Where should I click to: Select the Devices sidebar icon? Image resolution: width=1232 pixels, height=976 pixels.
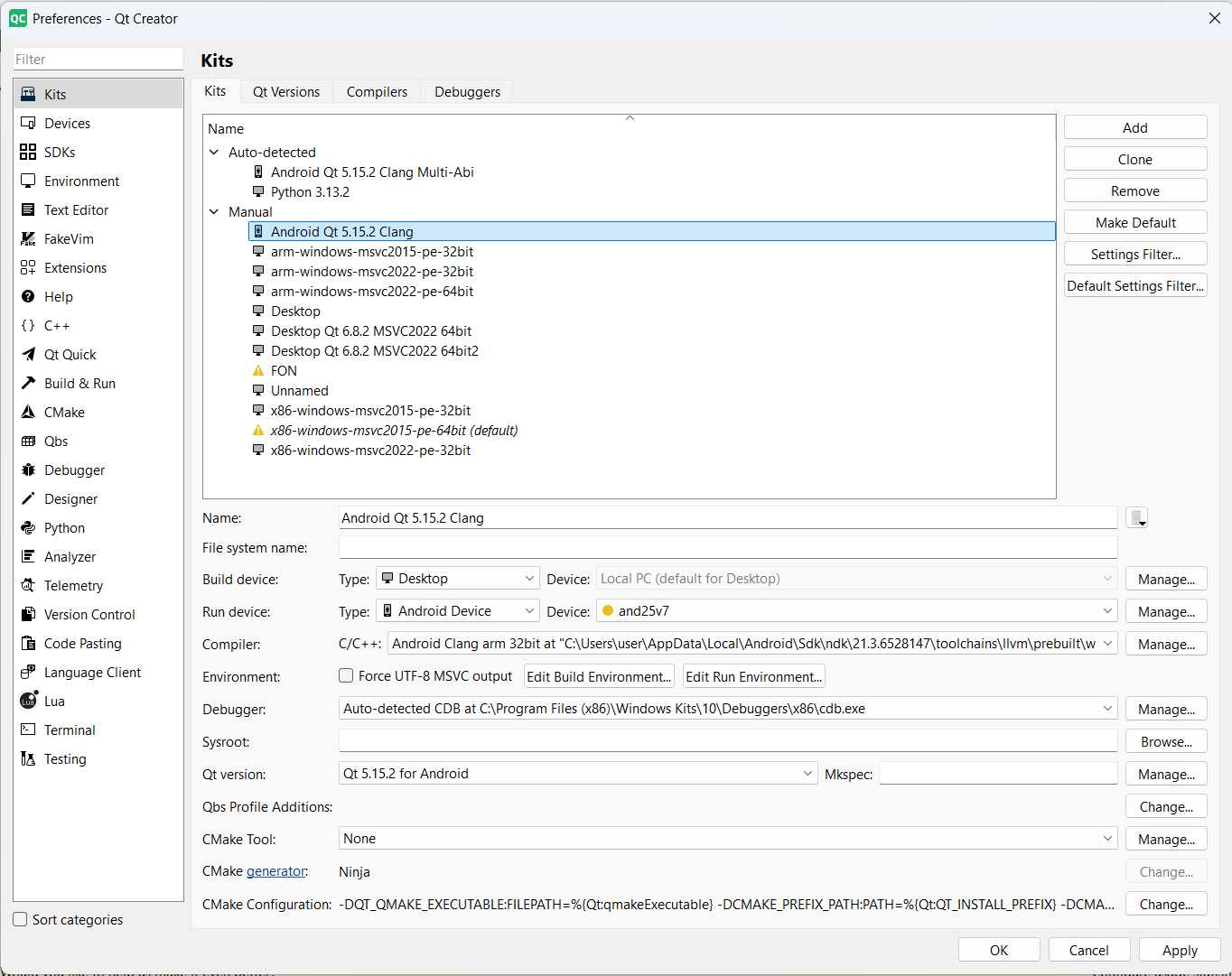click(x=28, y=123)
